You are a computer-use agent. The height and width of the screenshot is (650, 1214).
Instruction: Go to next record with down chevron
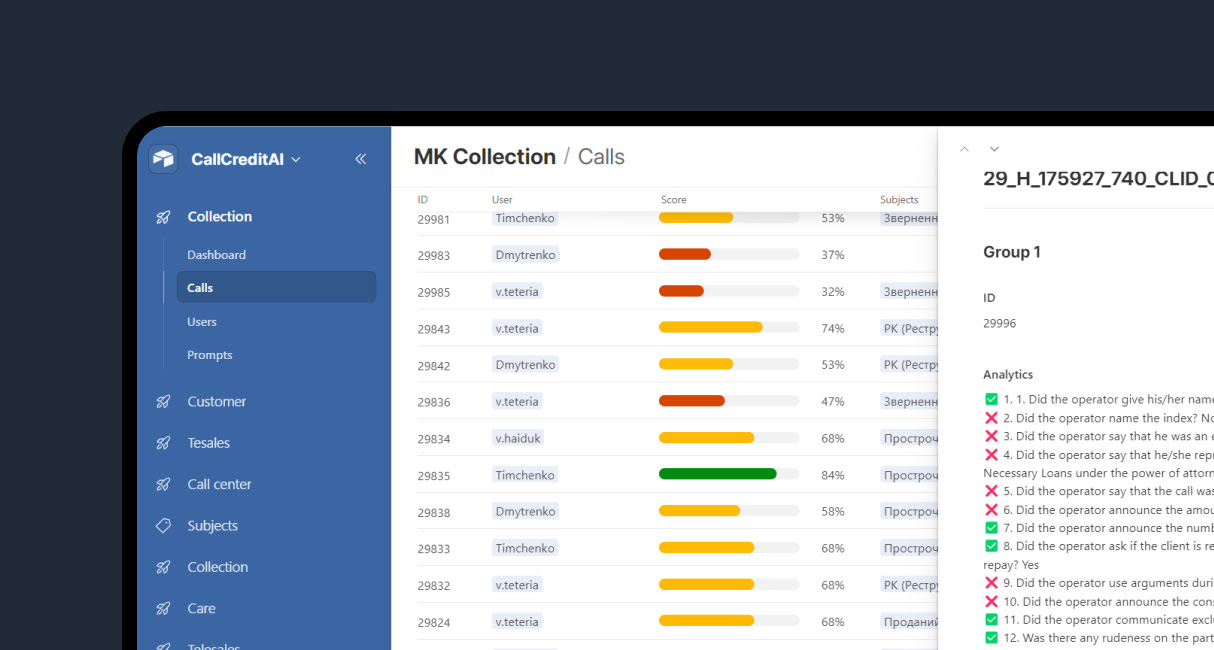(x=994, y=149)
